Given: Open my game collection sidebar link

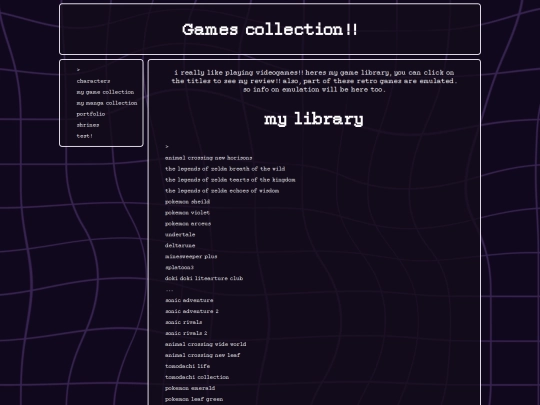Looking at the screenshot, I should pos(105,92).
